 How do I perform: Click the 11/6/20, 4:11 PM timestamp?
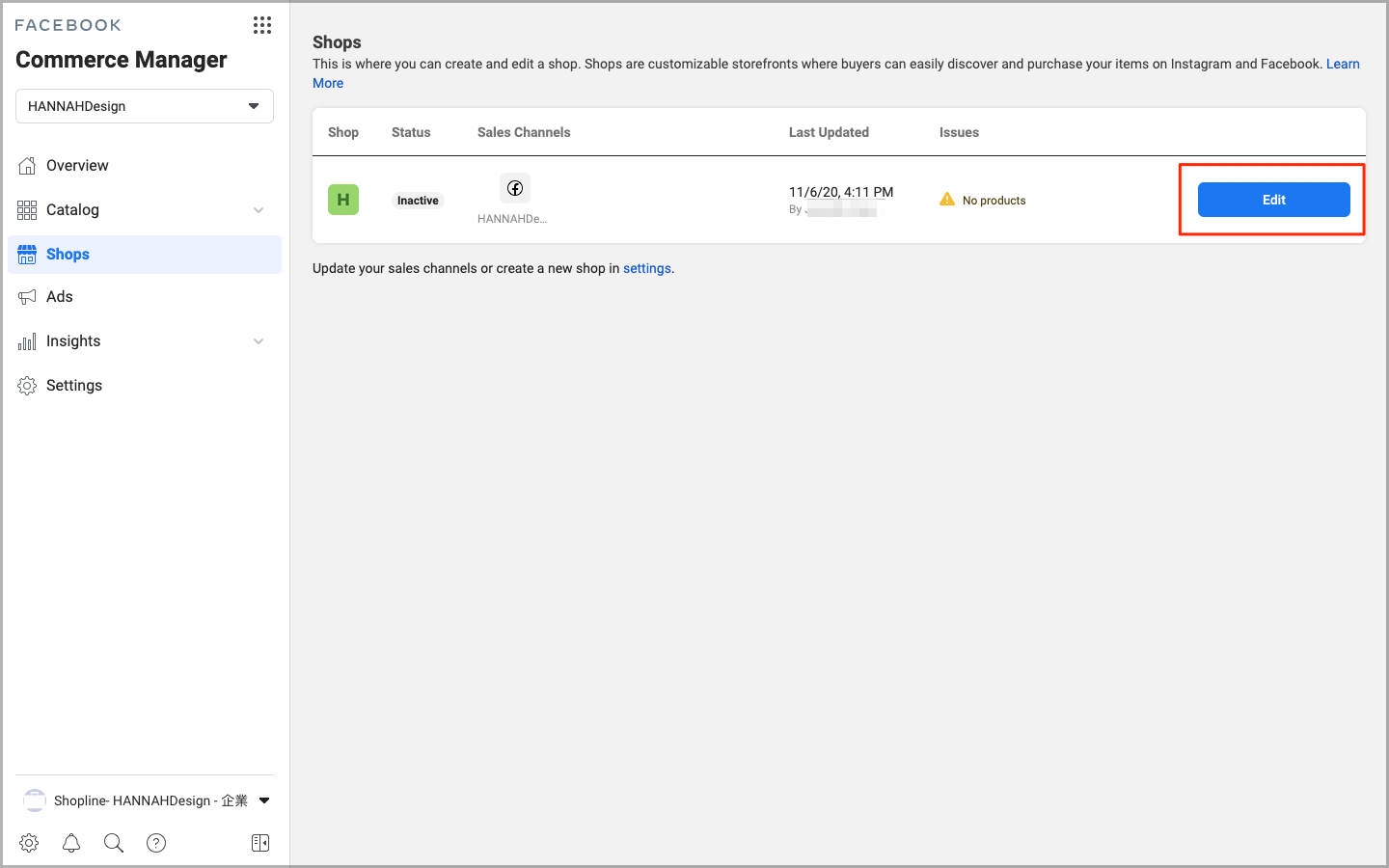[x=841, y=192]
